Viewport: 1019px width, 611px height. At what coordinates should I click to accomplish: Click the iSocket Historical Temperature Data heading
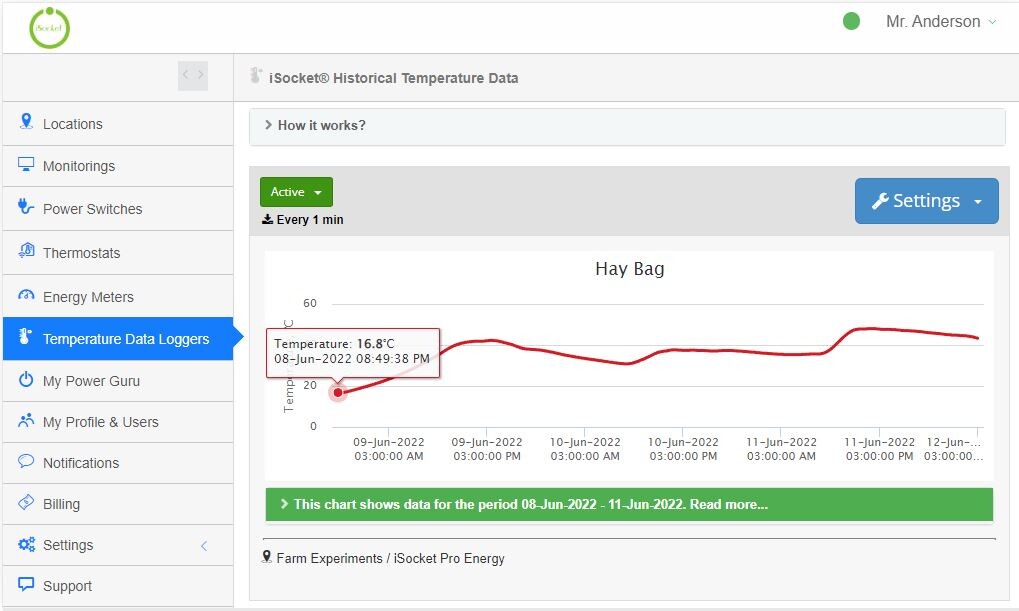pos(394,78)
